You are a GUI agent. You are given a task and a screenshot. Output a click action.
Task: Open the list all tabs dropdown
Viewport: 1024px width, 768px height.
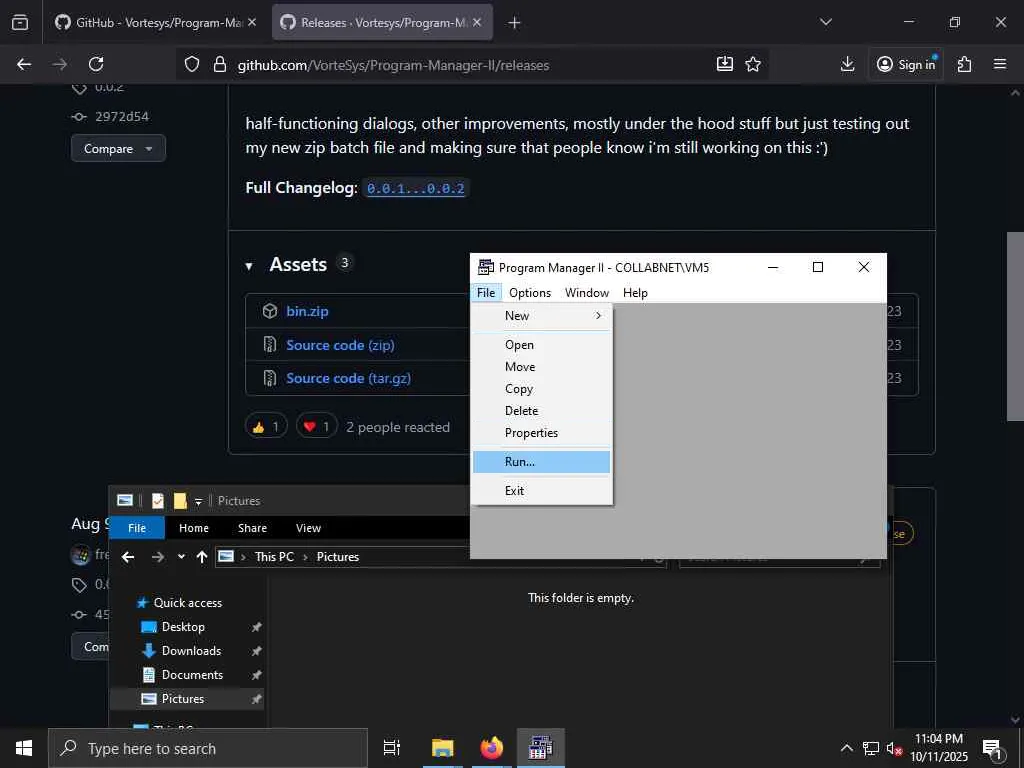825,22
